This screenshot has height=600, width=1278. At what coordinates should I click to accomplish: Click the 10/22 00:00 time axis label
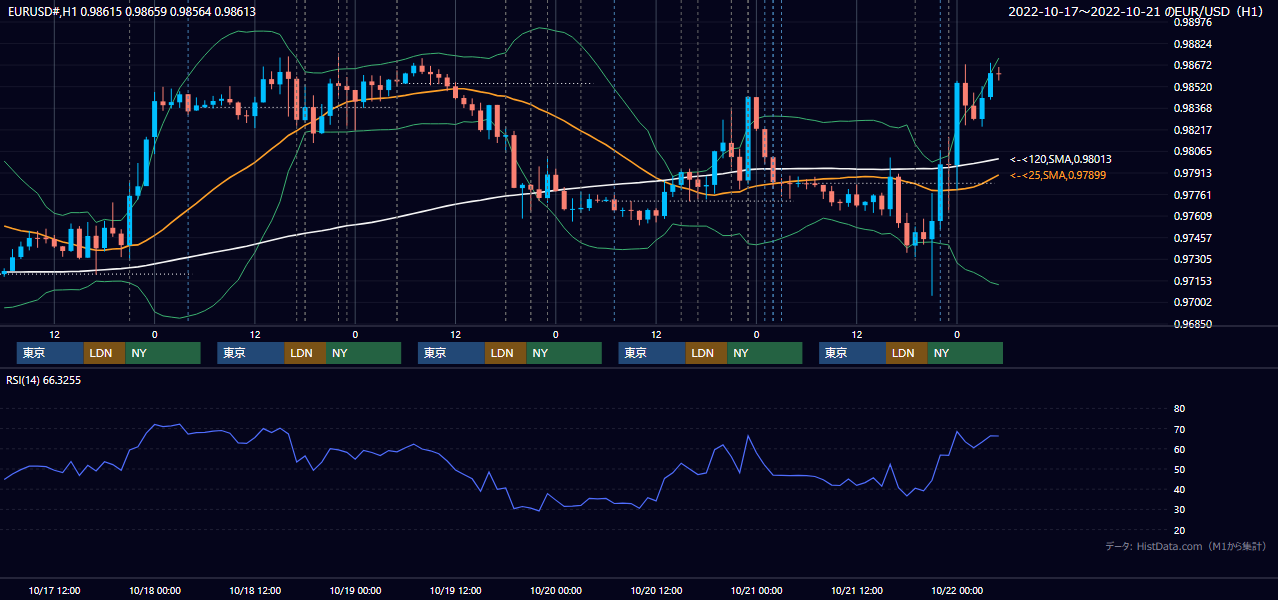pos(957,590)
